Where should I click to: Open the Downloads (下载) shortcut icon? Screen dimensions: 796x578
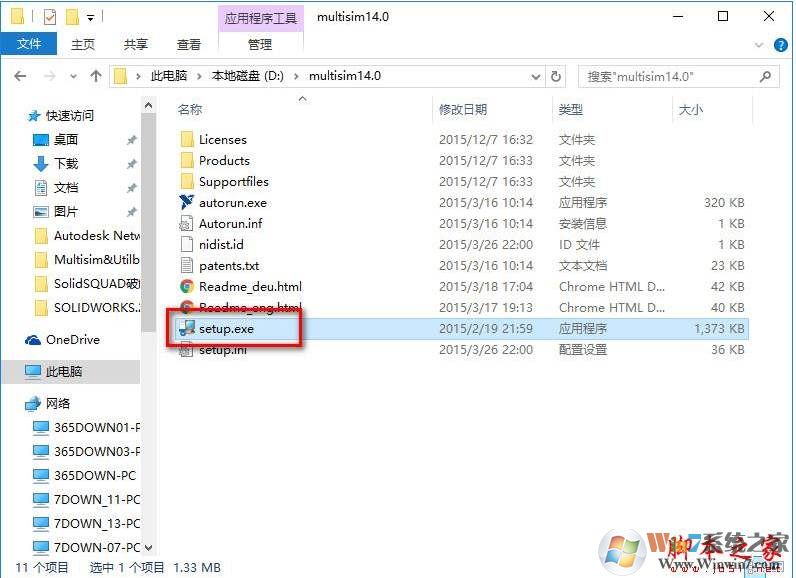pyautogui.click(x=41, y=163)
